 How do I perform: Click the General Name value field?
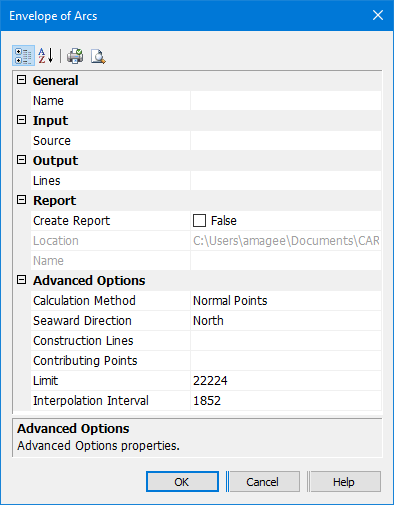click(286, 101)
